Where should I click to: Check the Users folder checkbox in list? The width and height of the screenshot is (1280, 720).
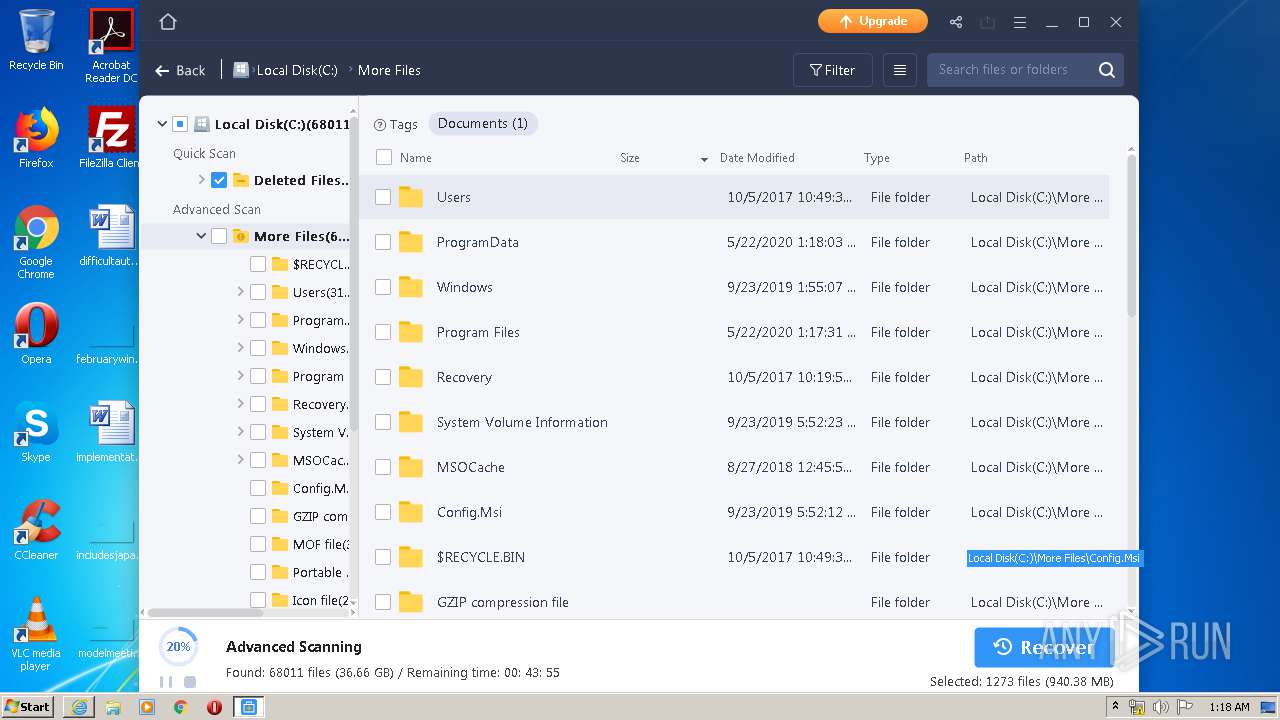coord(383,197)
